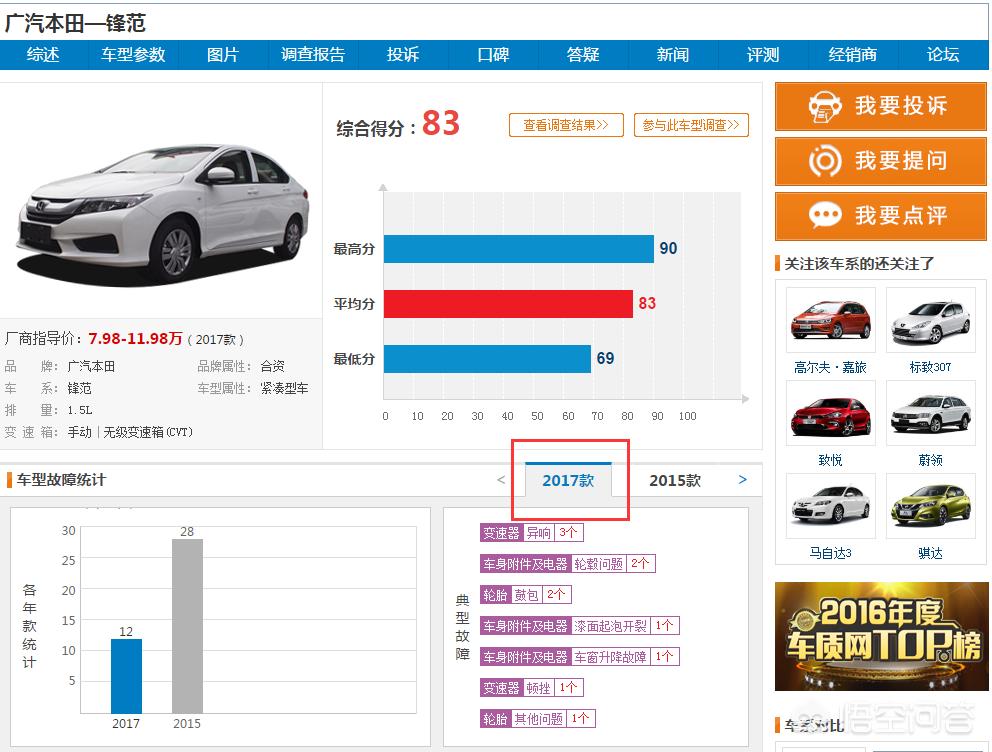992x752 pixels.
Task: Click the 轮胎 其他问题 fault tag
Action: click(538, 718)
